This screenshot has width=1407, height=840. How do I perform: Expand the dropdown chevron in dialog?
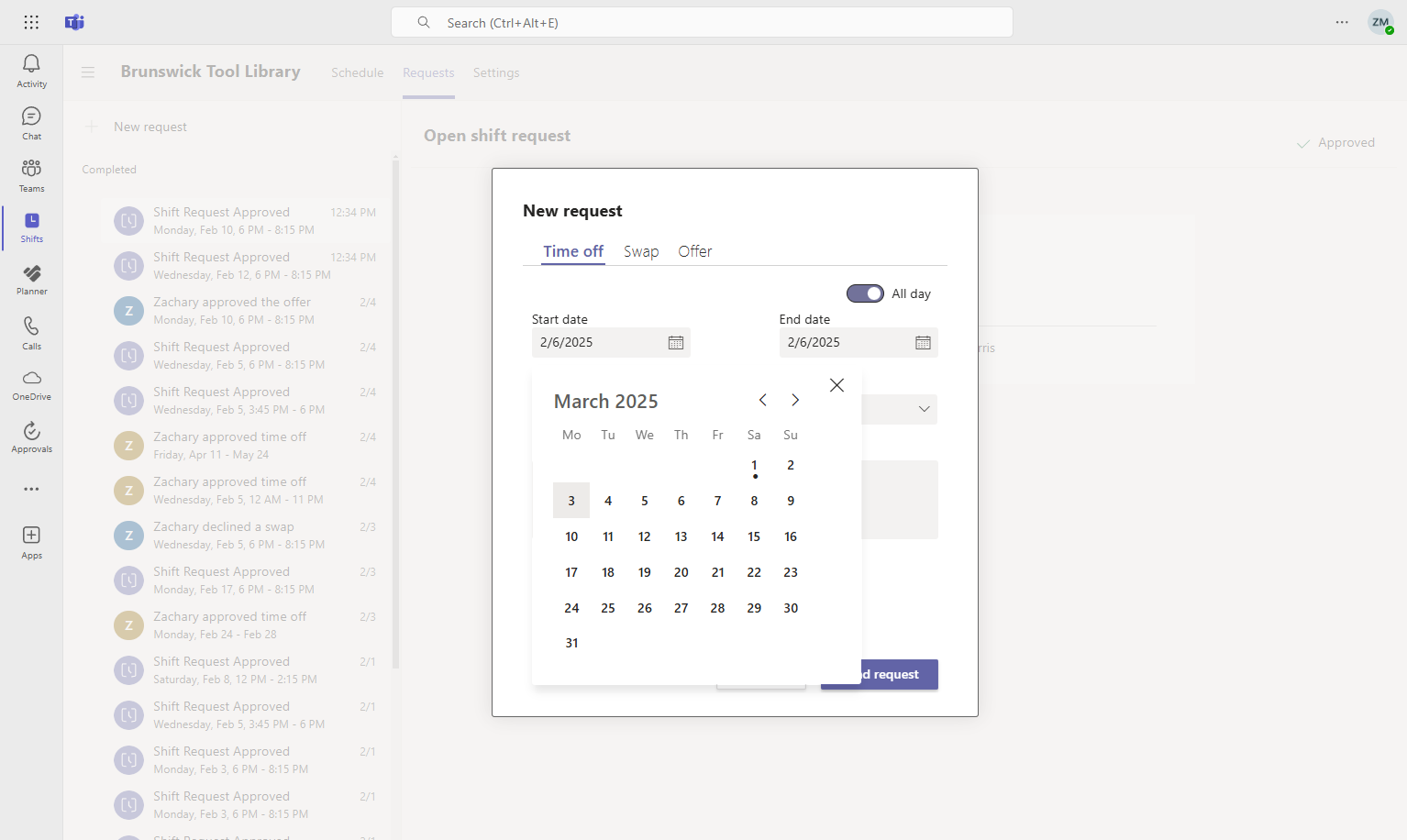924,409
